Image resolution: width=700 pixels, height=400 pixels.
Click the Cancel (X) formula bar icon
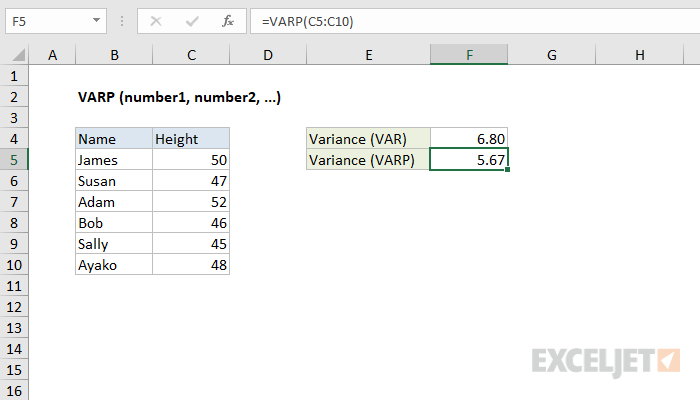coord(156,21)
